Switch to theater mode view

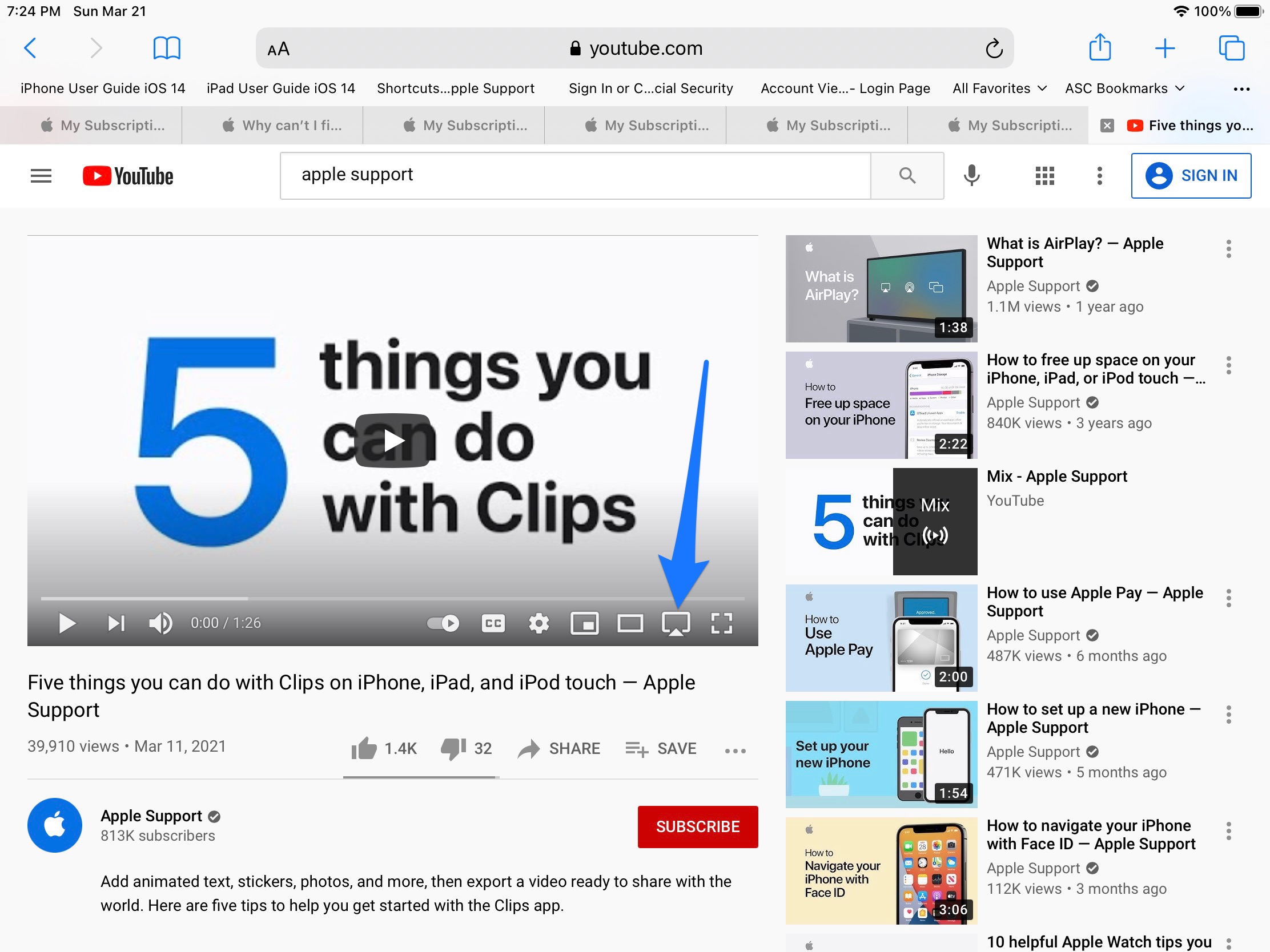tap(630, 623)
